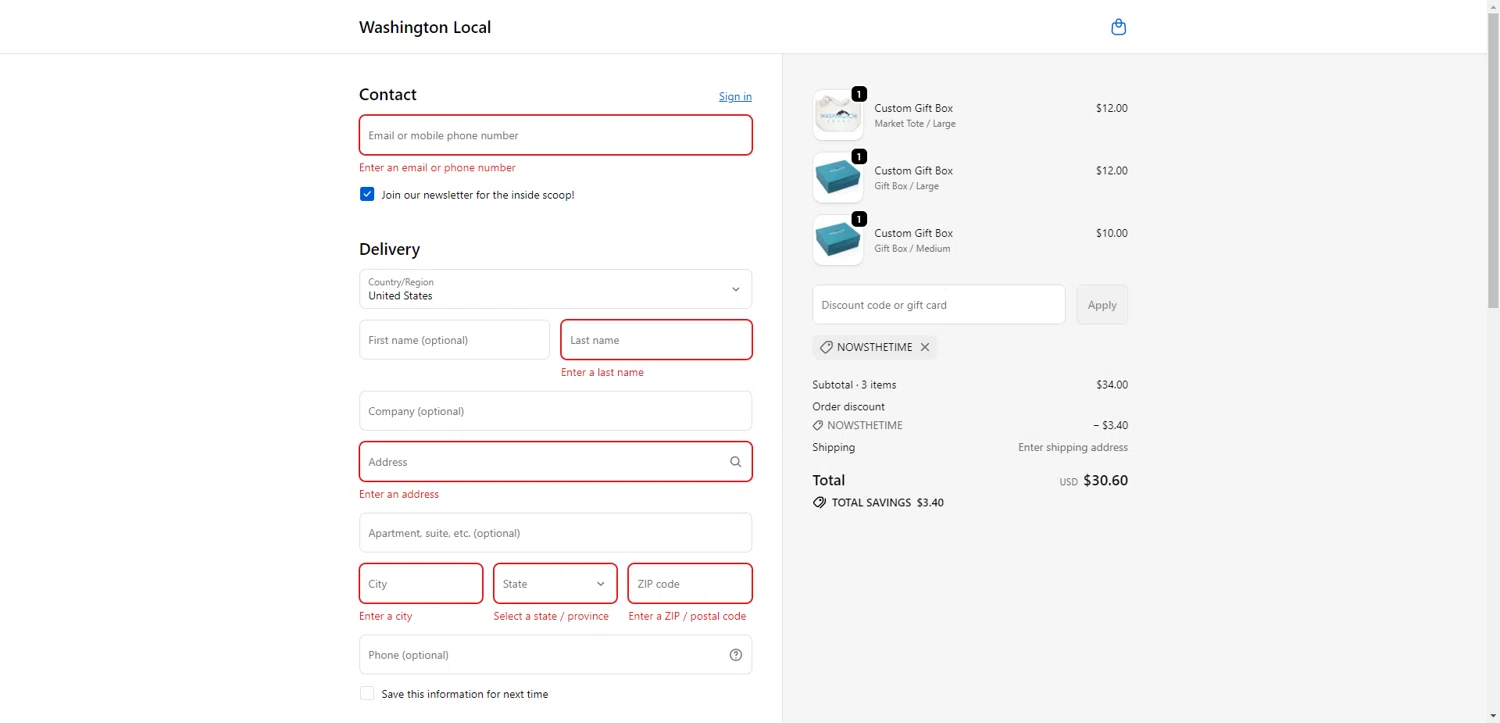Click the 'Enter an email or phone number' error
Viewport: 1500px width, 723px height.
pyautogui.click(x=437, y=168)
